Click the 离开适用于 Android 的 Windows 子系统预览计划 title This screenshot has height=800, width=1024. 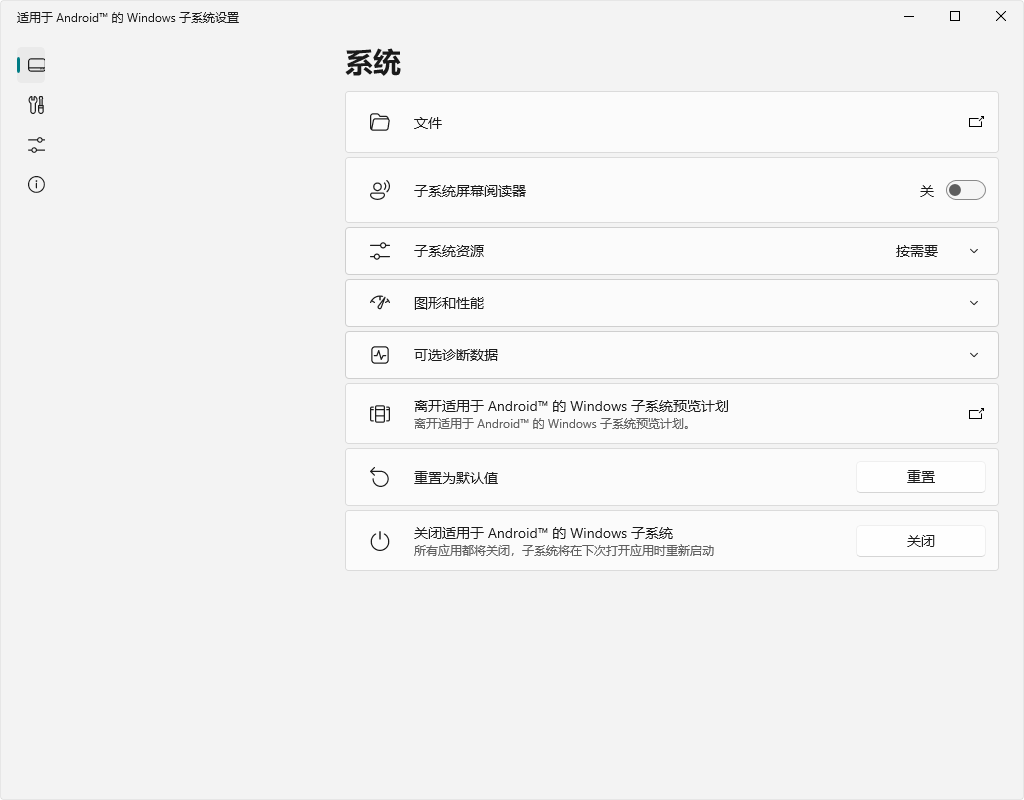pyautogui.click(x=571, y=406)
